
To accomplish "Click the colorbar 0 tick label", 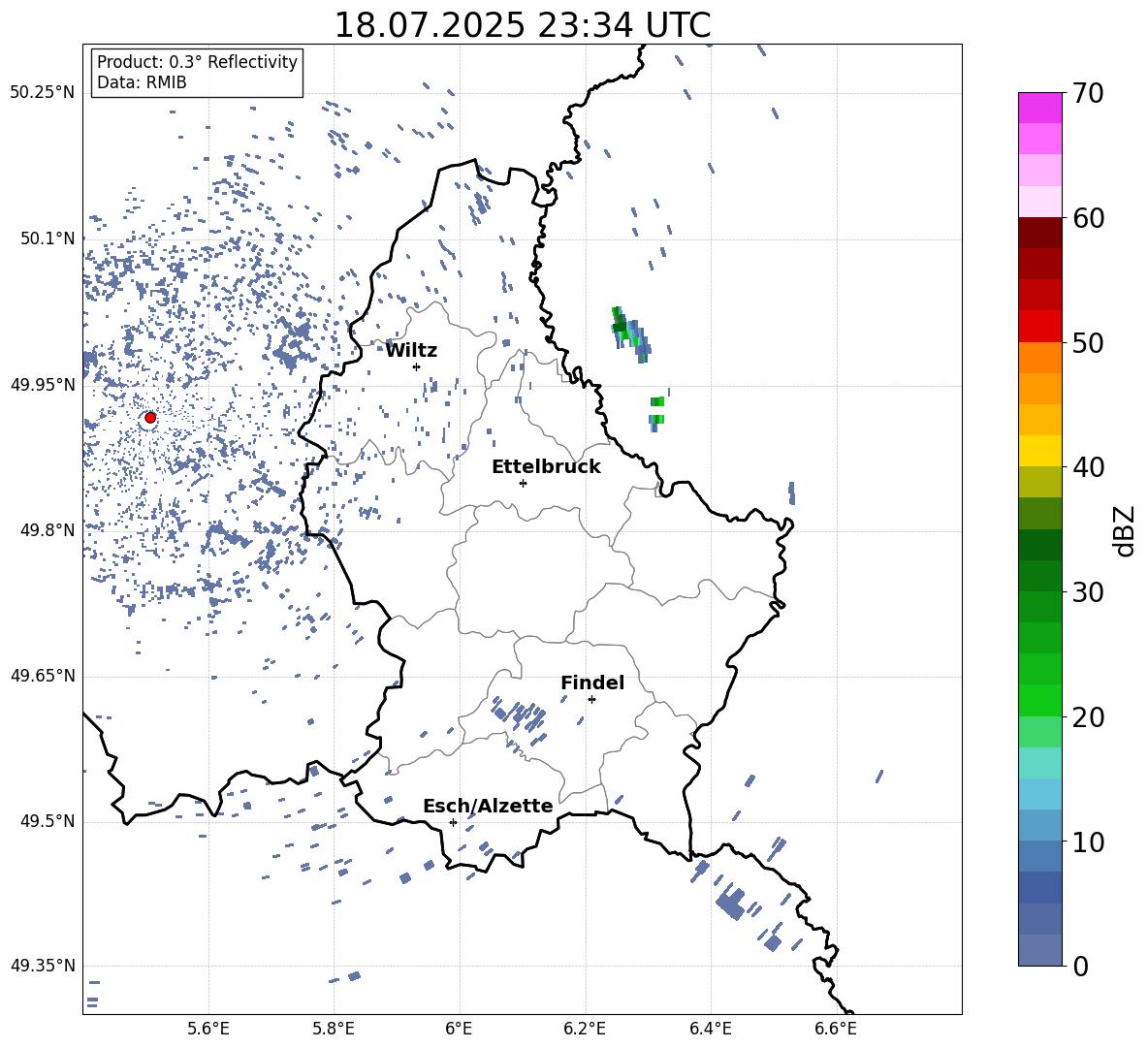I will [x=1080, y=966].
